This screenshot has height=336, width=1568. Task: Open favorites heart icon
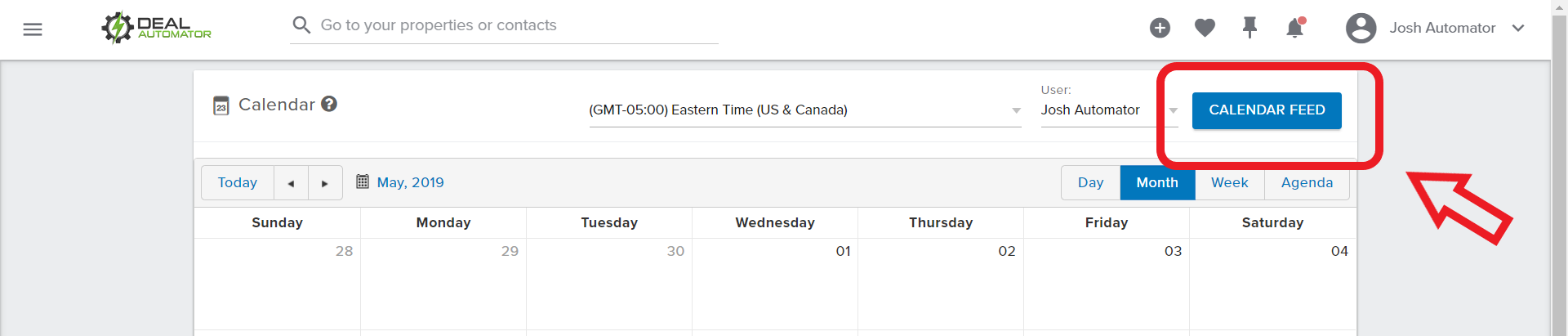pos(1205,28)
